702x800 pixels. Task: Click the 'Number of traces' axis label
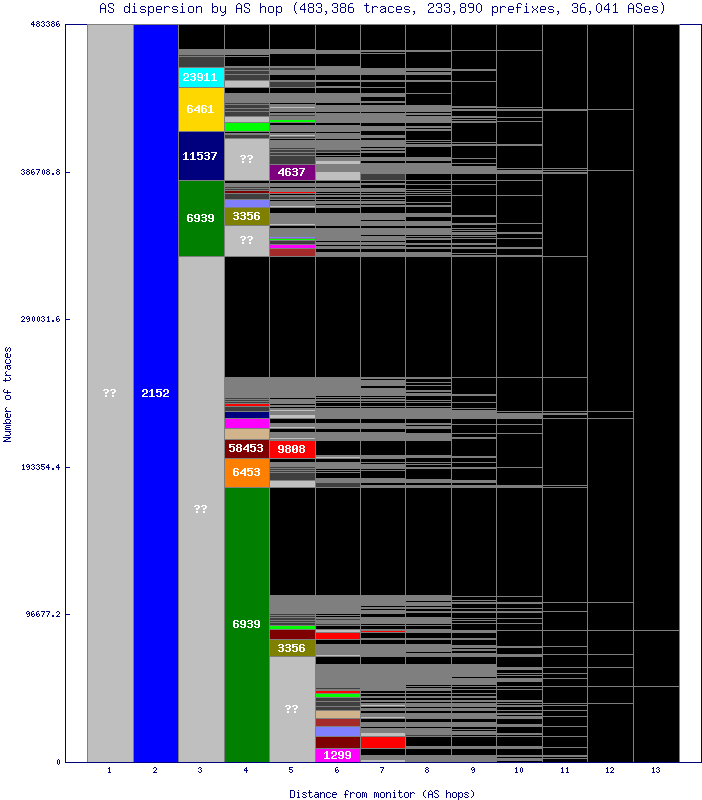point(8,394)
